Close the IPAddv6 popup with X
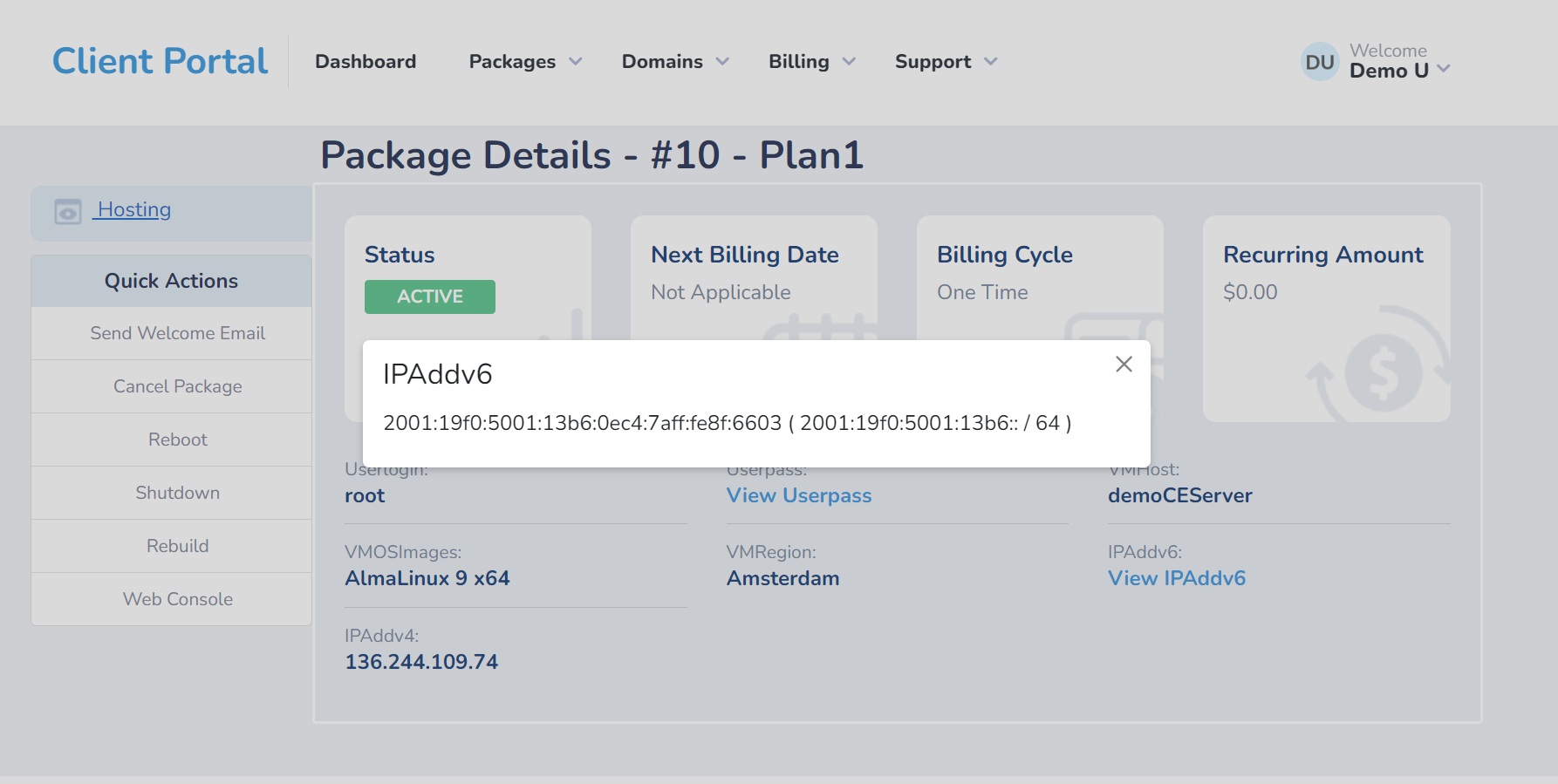The height and width of the screenshot is (784, 1558). click(1124, 365)
